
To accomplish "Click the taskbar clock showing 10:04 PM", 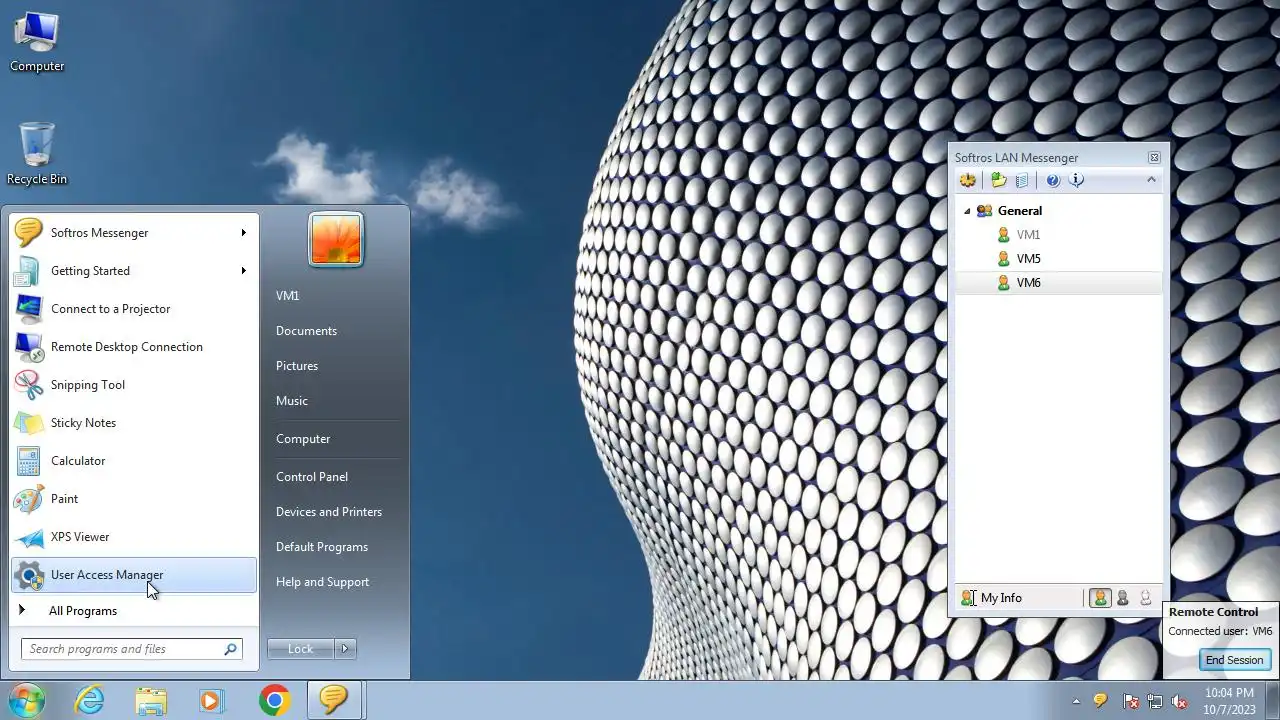I will click(x=1229, y=701).
